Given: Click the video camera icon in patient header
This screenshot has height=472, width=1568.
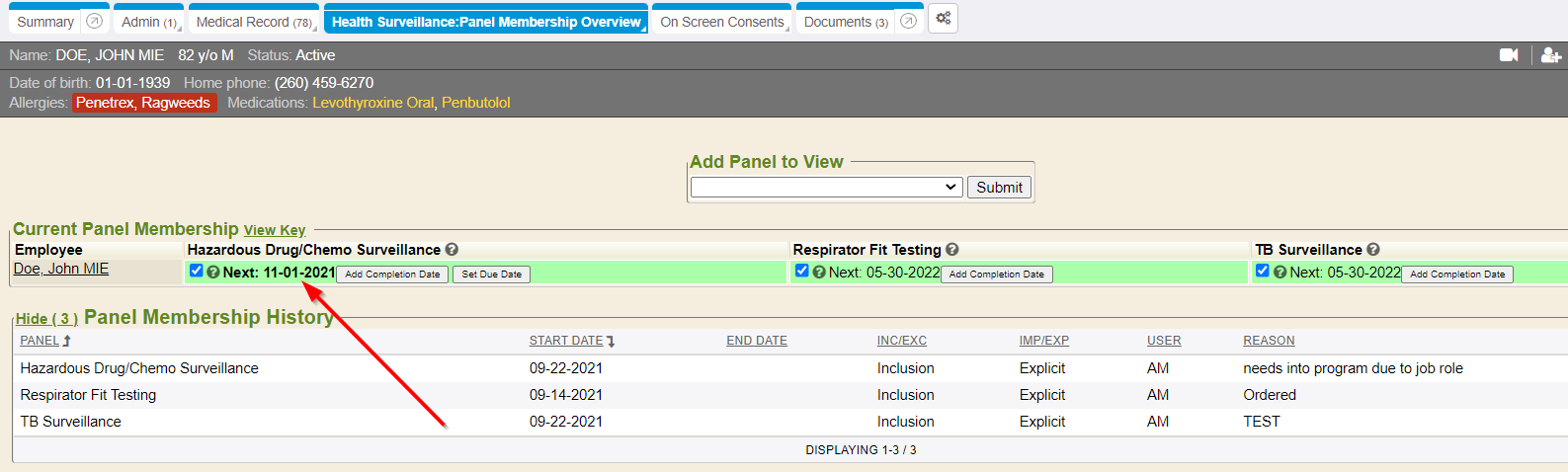Looking at the screenshot, I should coord(1509,55).
